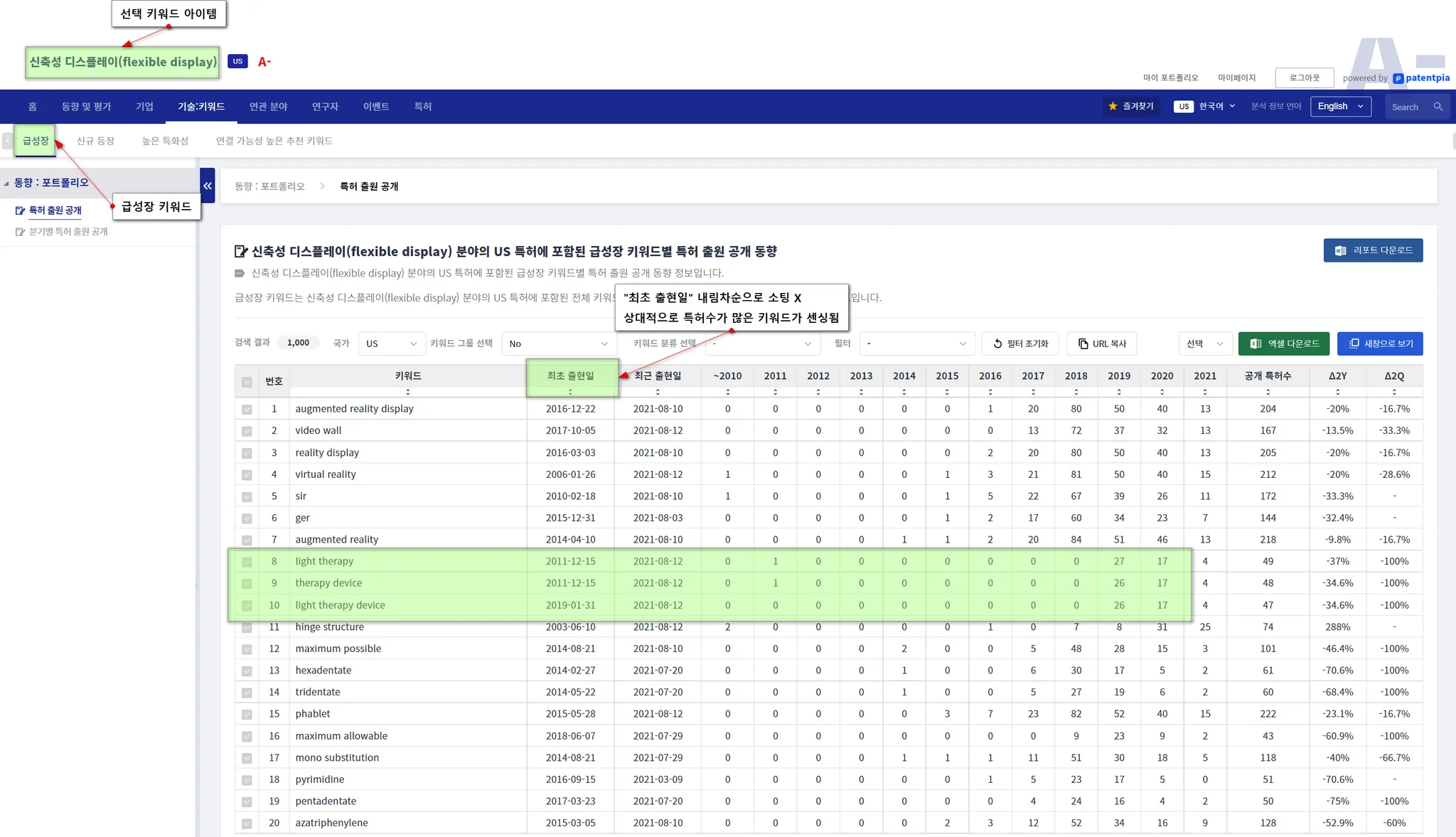Screen dimensions: 1456x837
Task: Click the copy icon in URL 복사
Action: click(x=1083, y=343)
